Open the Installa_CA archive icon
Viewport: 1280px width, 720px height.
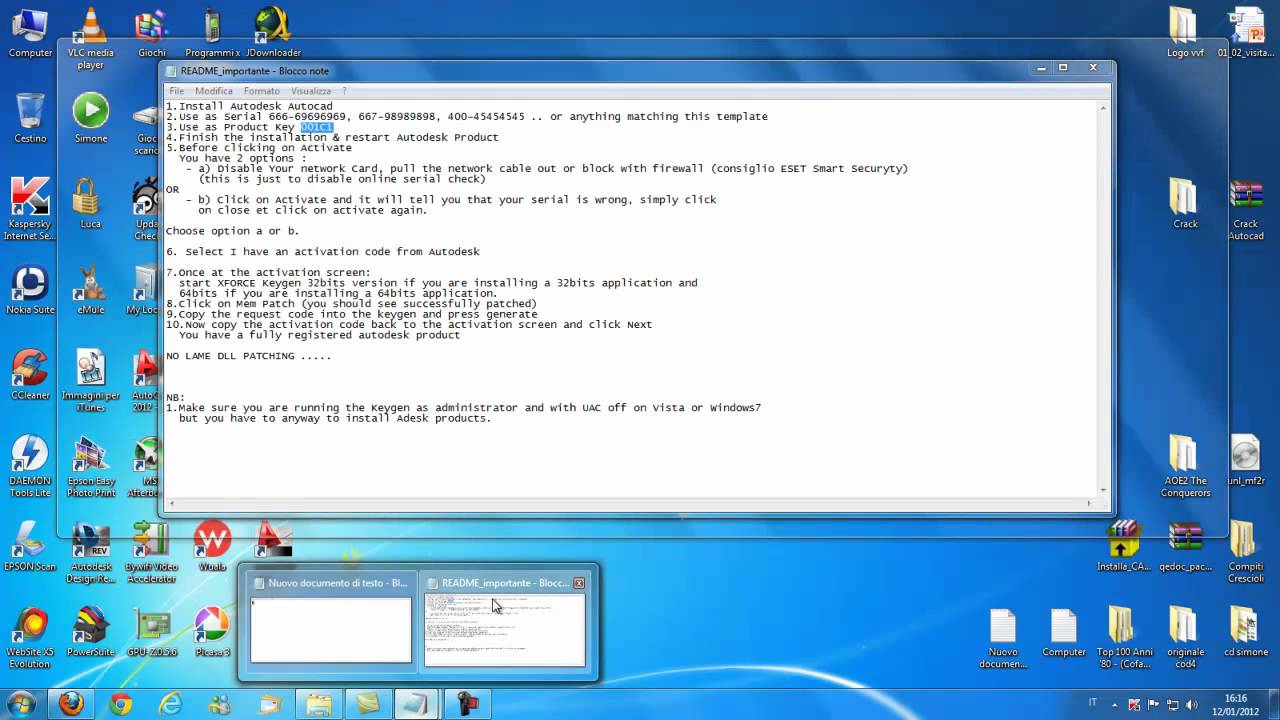(1124, 547)
